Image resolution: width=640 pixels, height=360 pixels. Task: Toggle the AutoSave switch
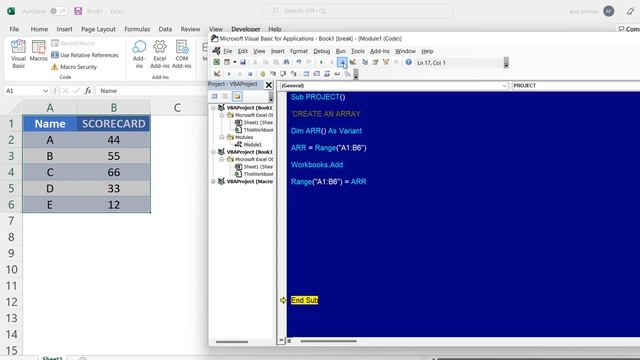tap(58, 11)
